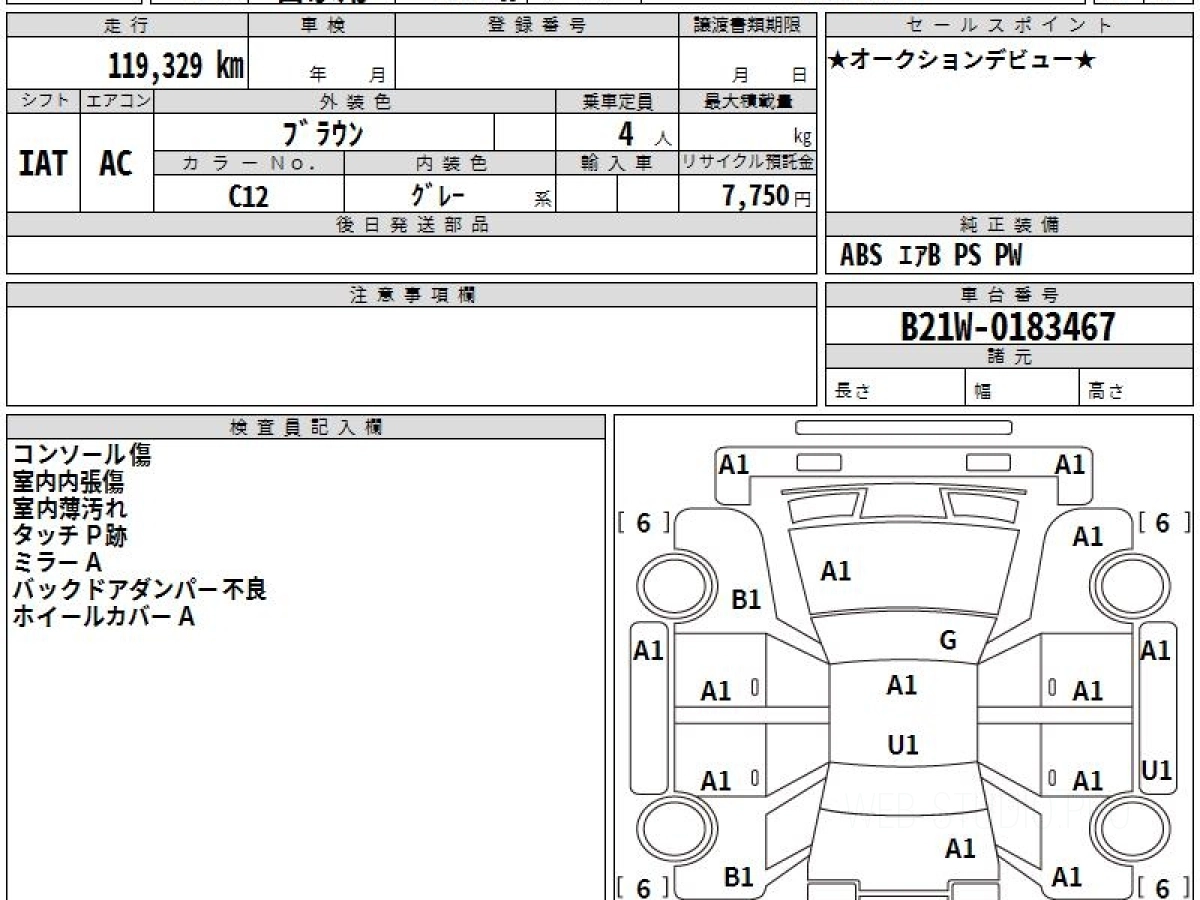Select the note 室内内張傷
This screenshot has width=1200, height=900.
(x=68, y=482)
